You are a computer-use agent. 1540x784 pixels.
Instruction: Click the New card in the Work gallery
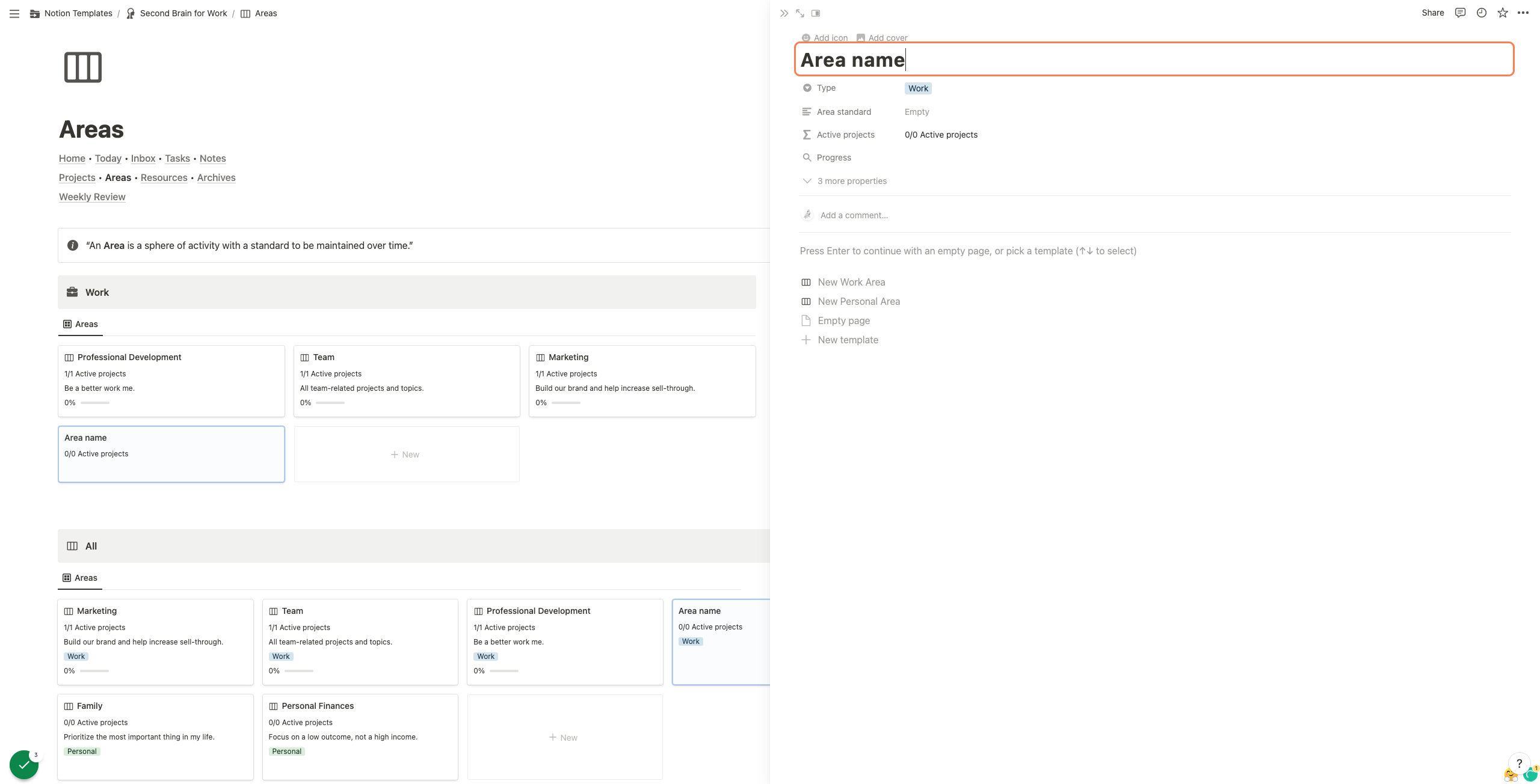(x=407, y=455)
